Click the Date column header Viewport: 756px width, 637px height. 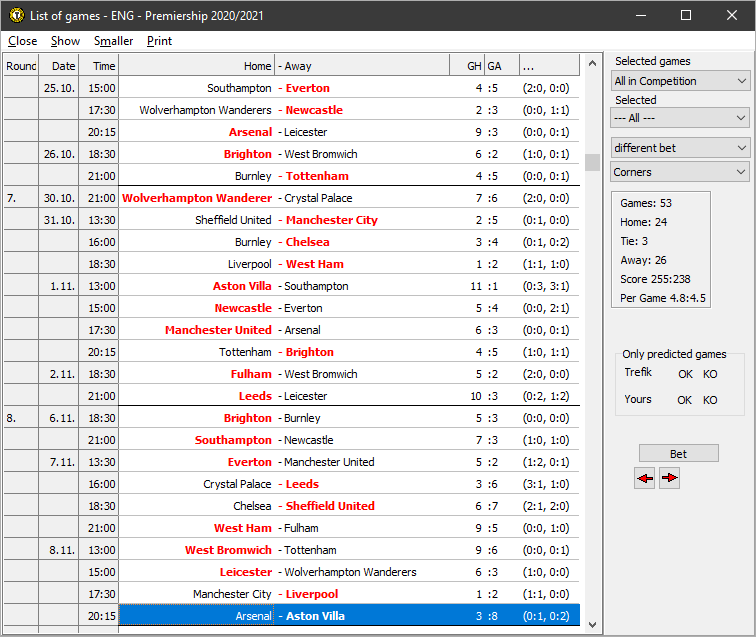click(63, 66)
